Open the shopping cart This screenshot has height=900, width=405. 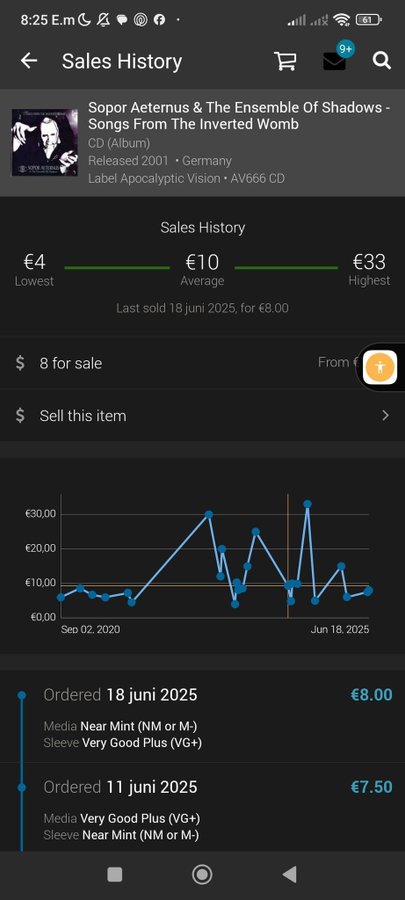[x=285, y=61]
